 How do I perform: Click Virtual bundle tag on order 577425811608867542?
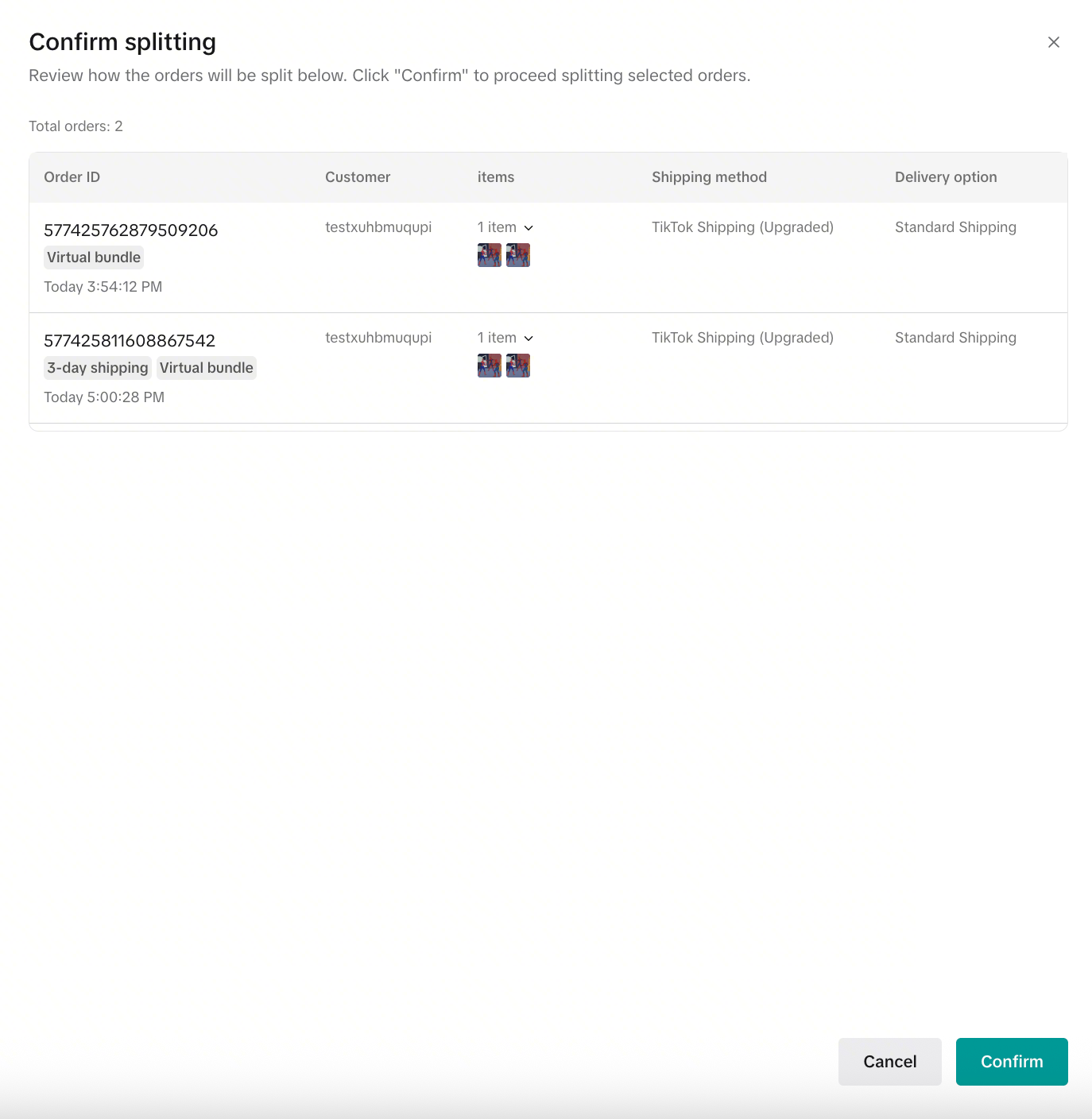[207, 368]
